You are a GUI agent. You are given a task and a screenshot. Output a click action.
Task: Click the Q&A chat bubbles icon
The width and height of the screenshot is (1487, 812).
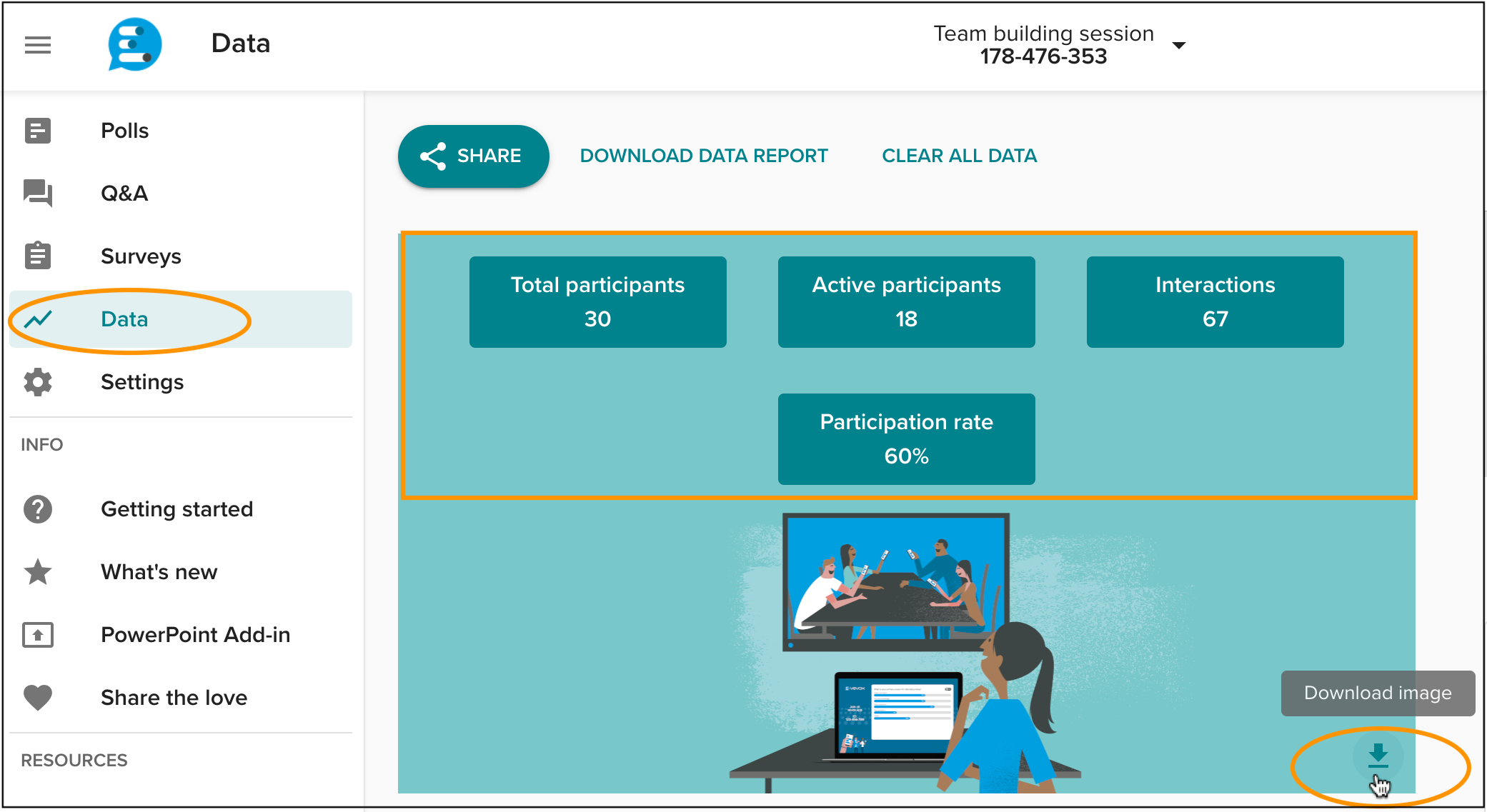(38, 194)
